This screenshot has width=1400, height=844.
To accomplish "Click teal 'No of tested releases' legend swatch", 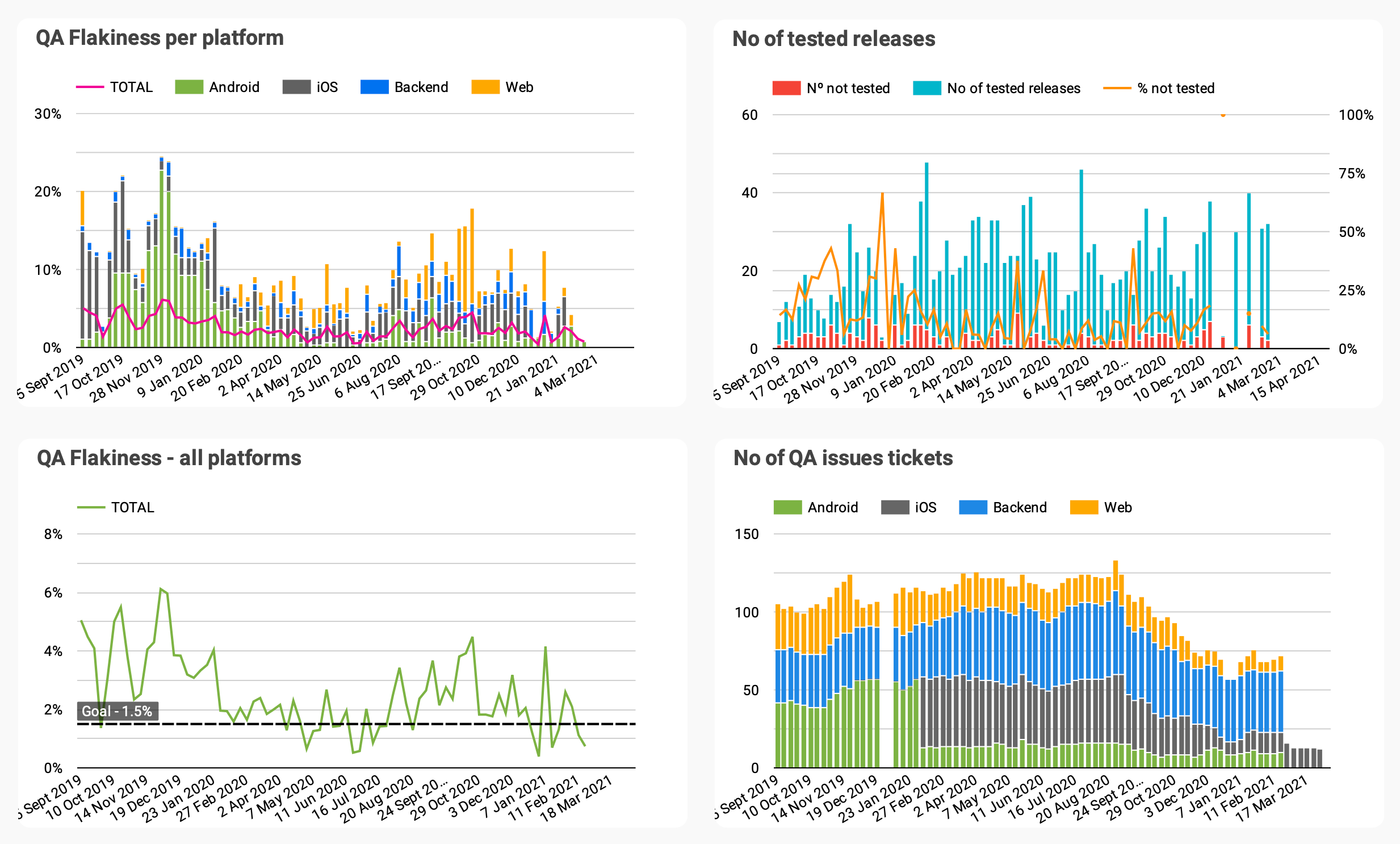I will (x=927, y=88).
